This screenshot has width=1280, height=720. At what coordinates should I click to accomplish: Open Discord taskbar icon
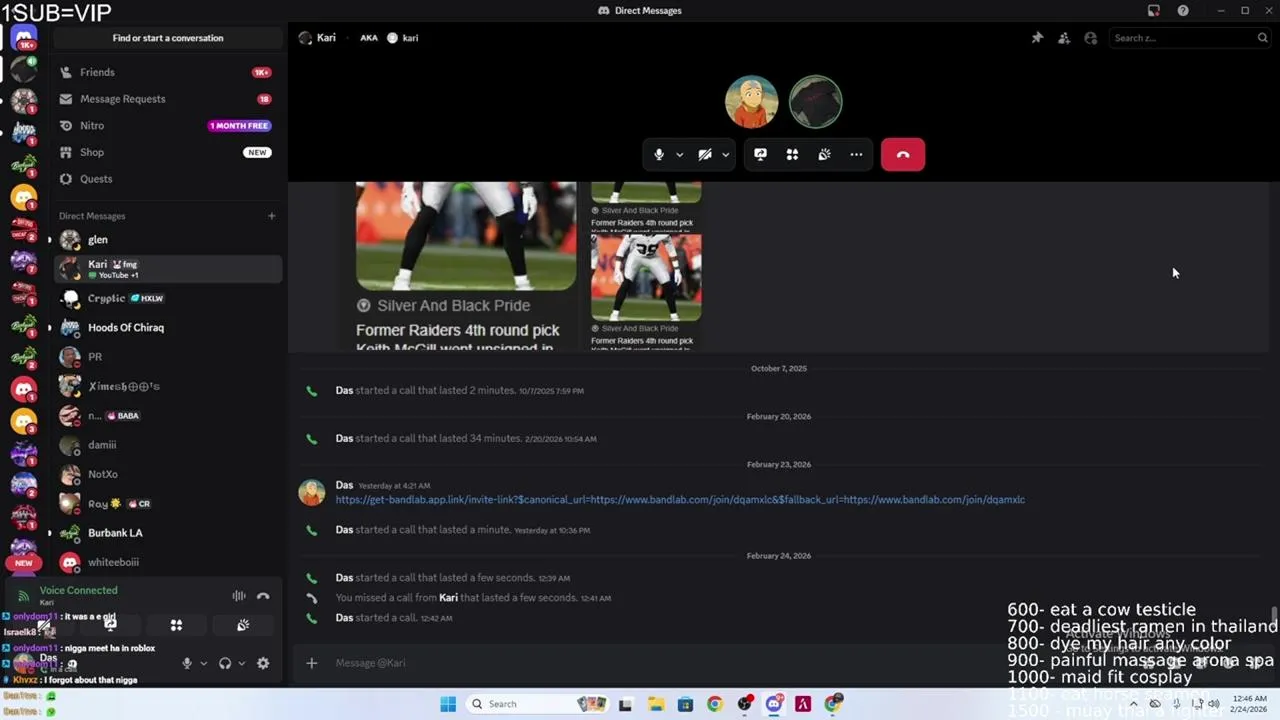(x=774, y=704)
